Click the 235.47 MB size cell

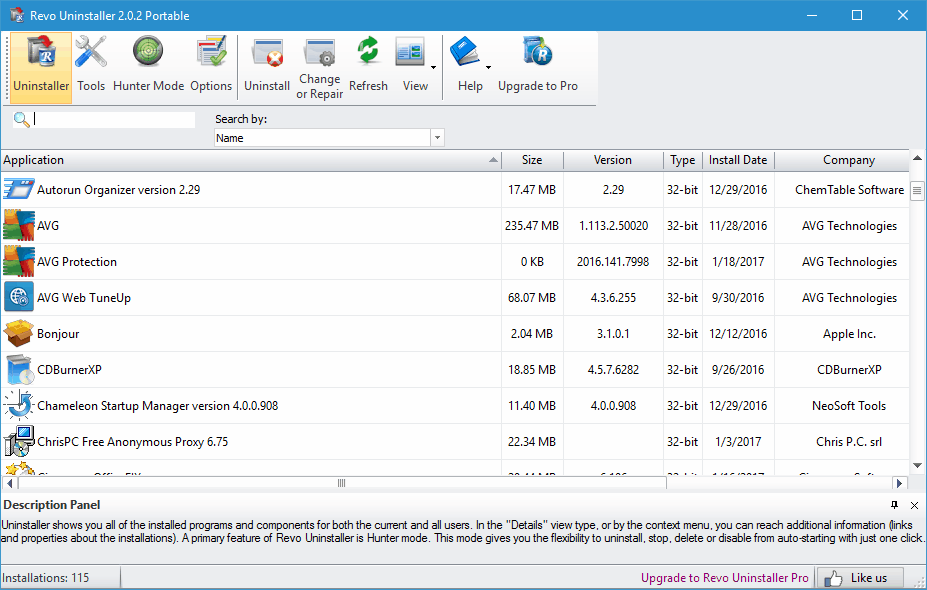[x=532, y=226]
